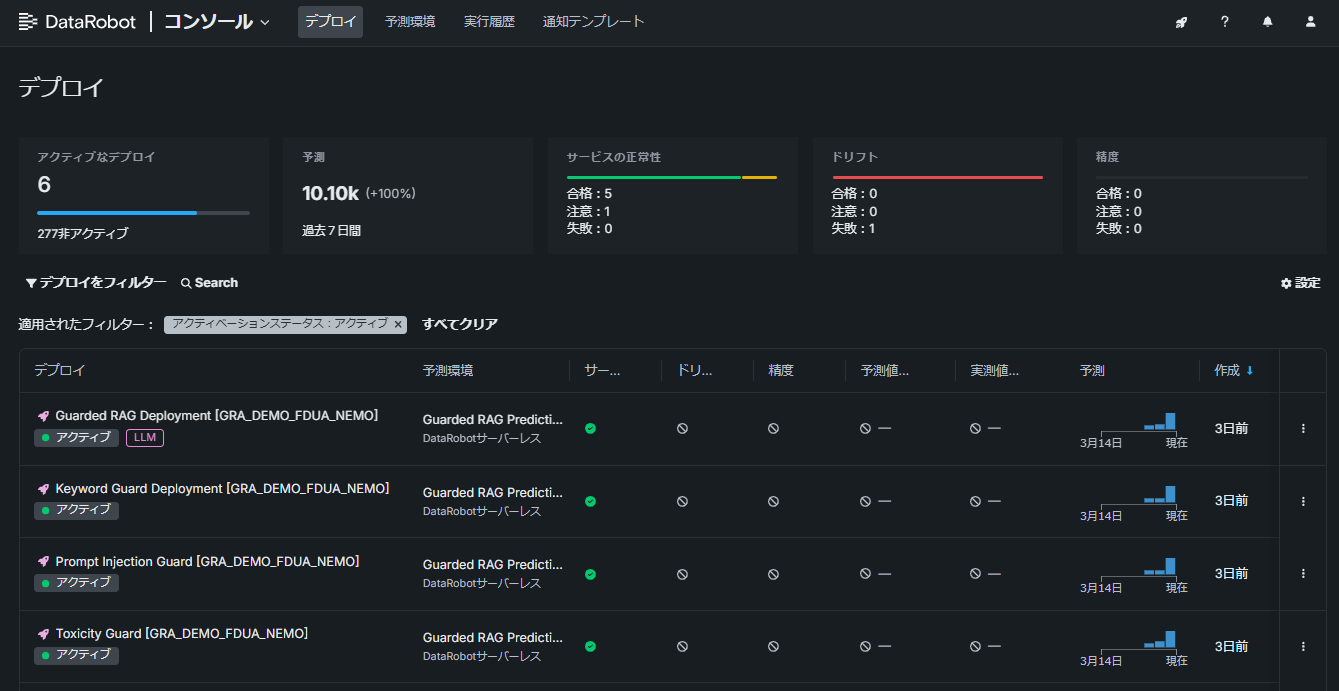Click service health check icon for Guarded RAG Deployment
This screenshot has width=1339, height=691.
coord(590,428)
